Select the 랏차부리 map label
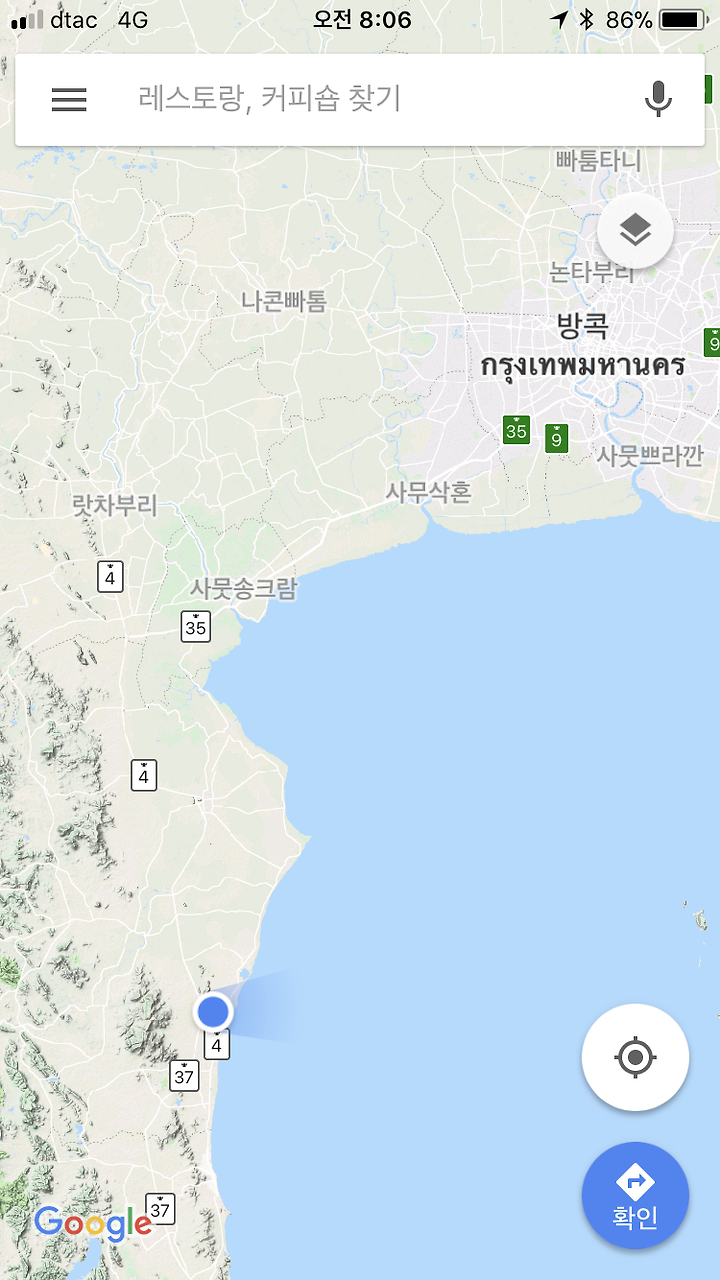720x1280 pixels. (115, 505)
